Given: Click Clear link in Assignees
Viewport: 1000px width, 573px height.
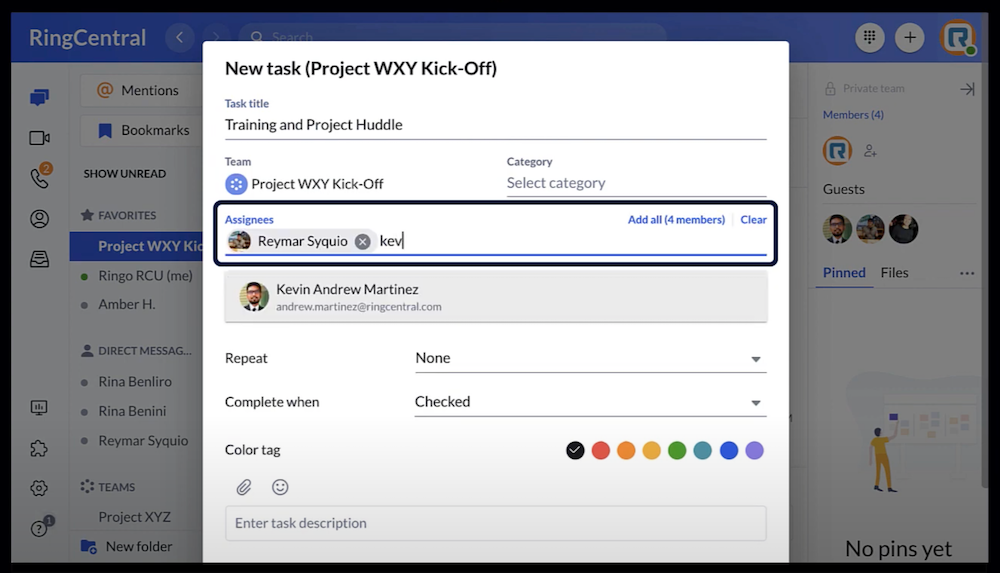Looking at the screenshot, I should coord(753,220).
